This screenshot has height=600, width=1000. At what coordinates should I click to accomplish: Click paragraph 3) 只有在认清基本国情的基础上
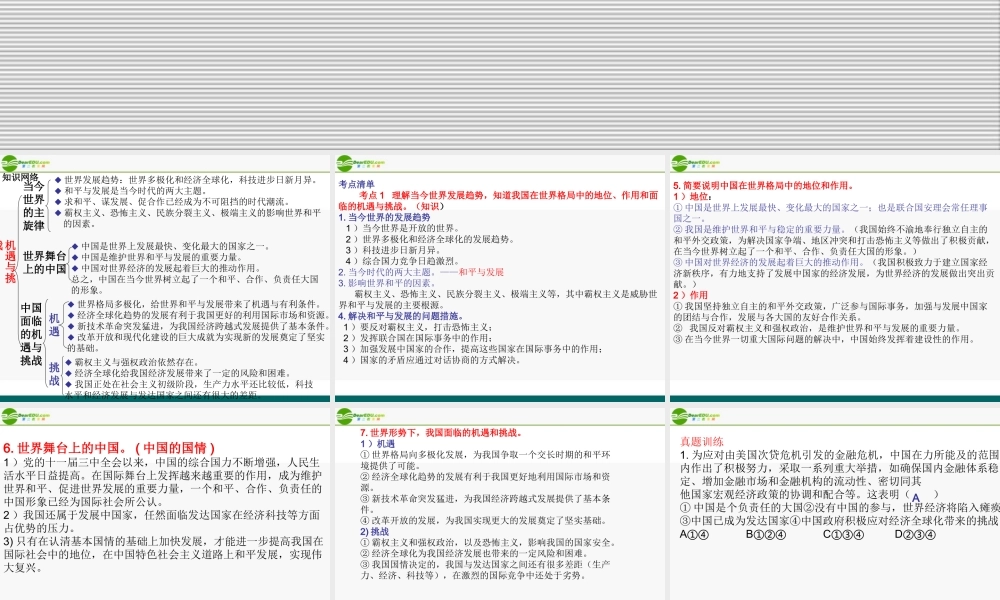(x=163, y=554)
